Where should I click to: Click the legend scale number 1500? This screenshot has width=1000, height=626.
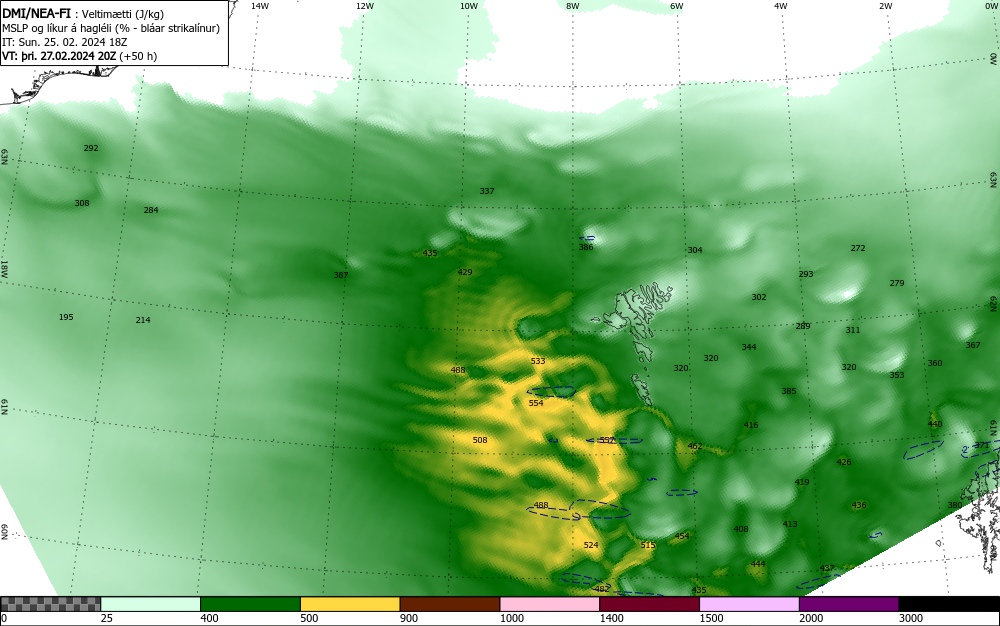710,618
